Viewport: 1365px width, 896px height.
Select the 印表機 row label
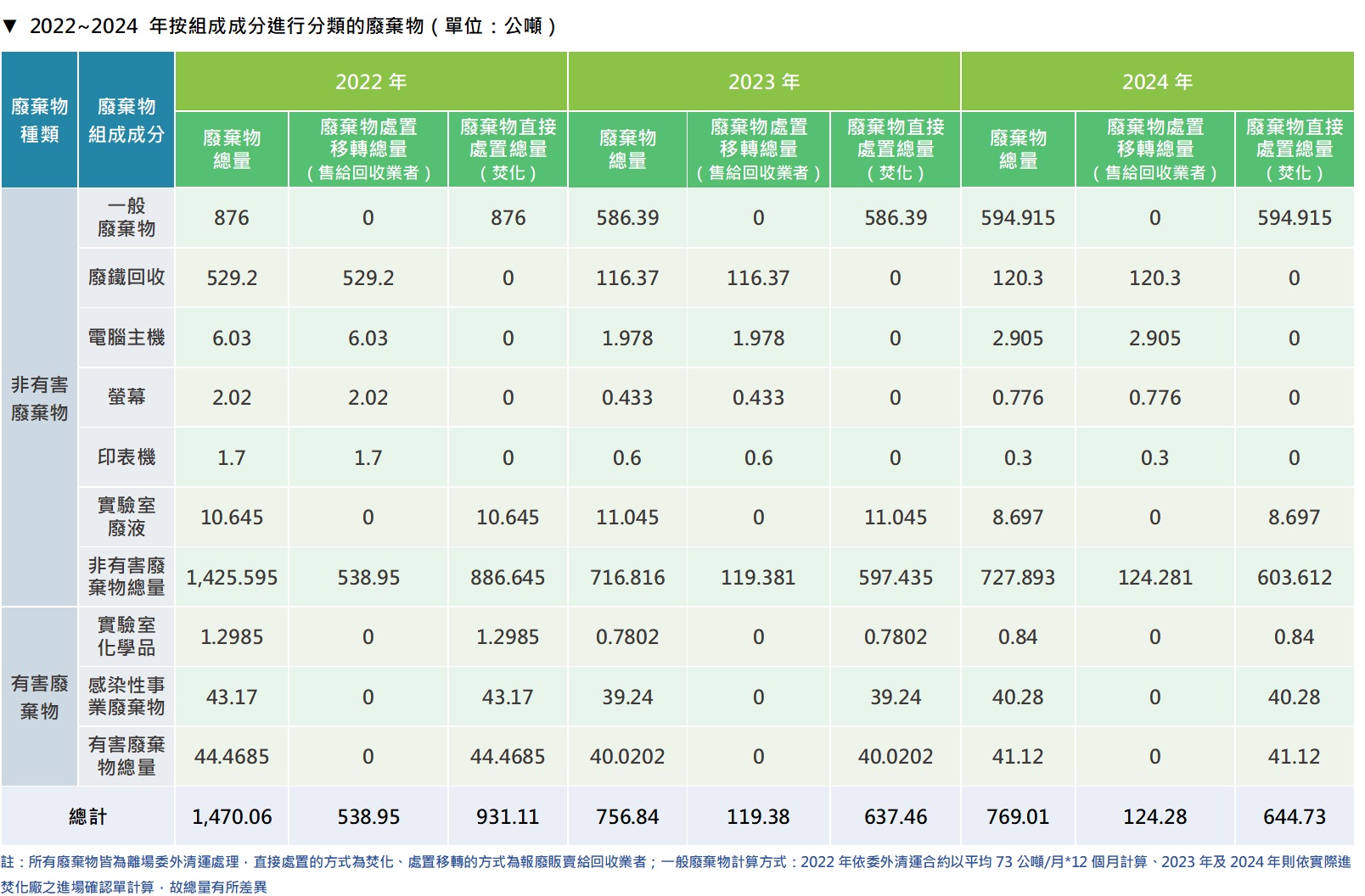pyautogui.click(x=126, y=457)
